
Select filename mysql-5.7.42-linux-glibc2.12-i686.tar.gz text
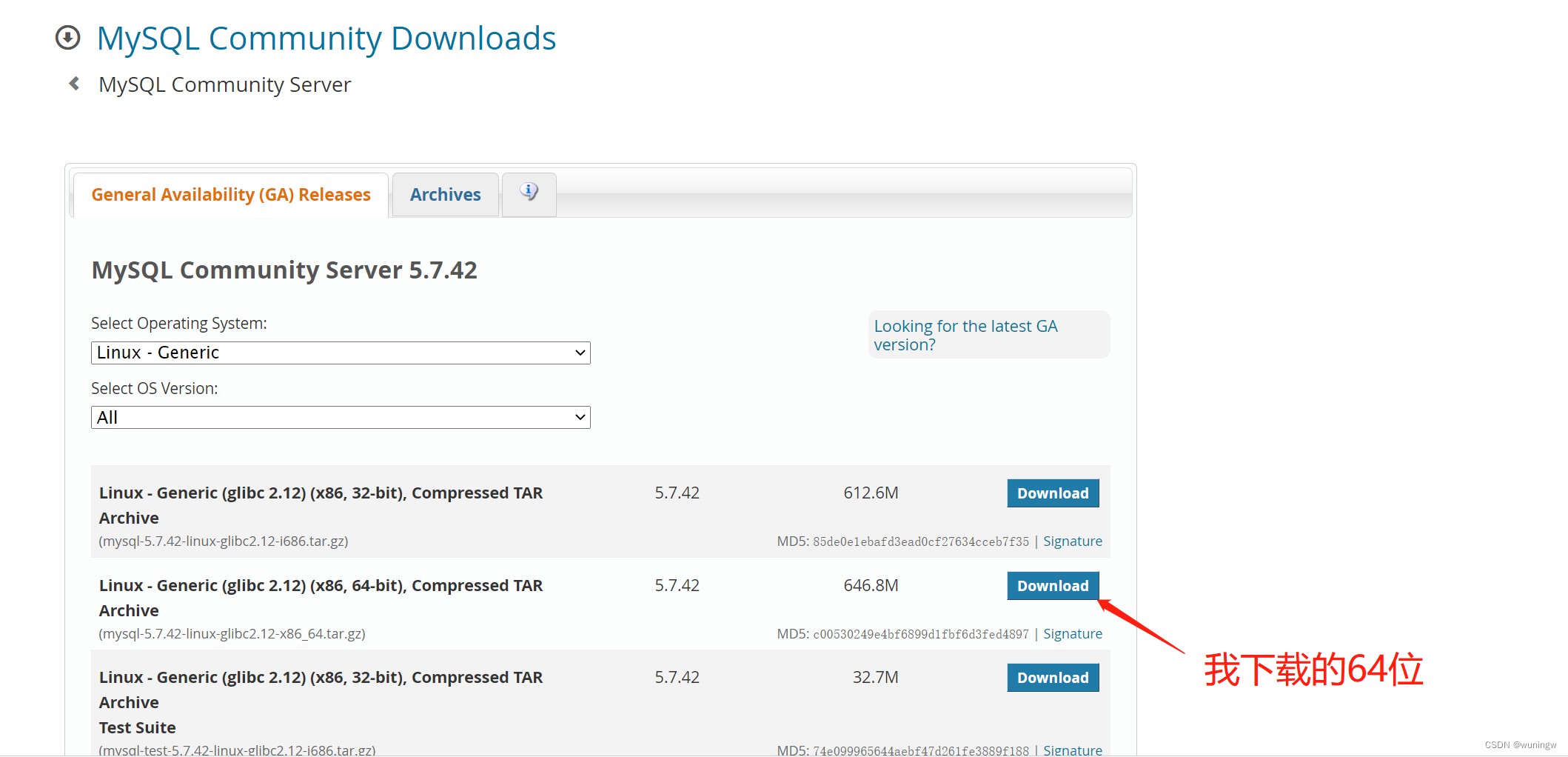click(224, 541)
